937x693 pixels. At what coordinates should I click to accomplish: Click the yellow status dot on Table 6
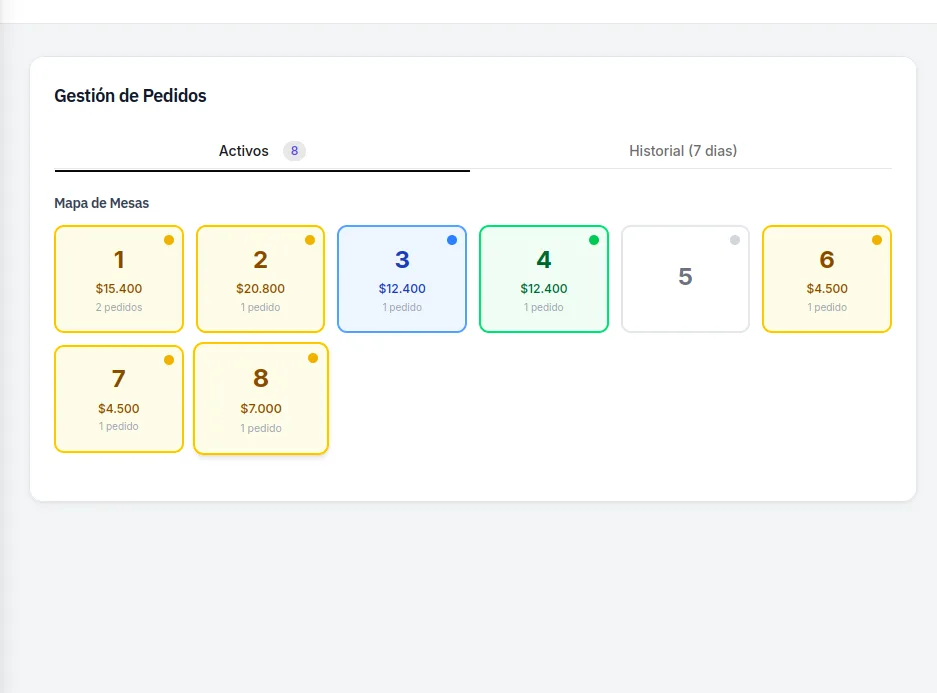point(877,239)
